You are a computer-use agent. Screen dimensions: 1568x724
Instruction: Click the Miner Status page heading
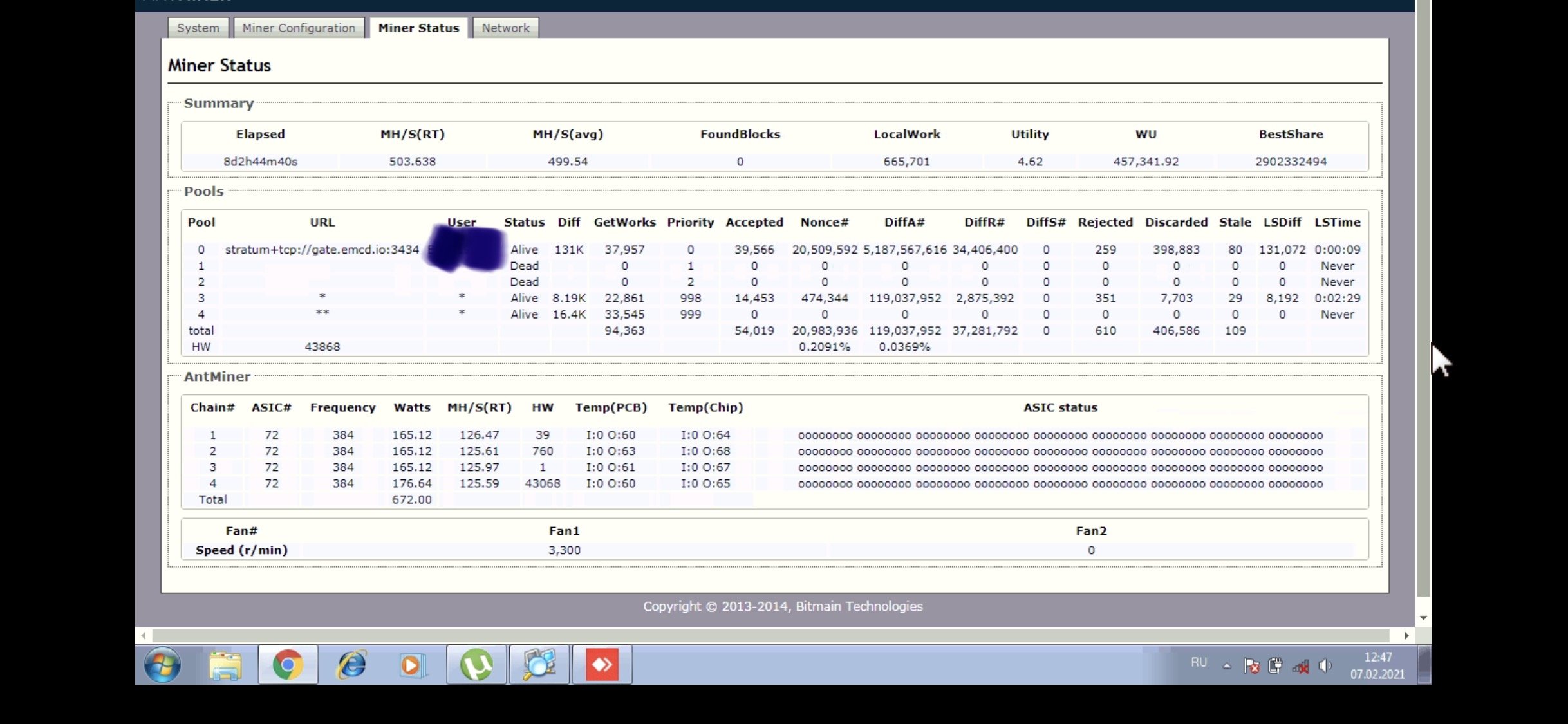pos(219,66)
